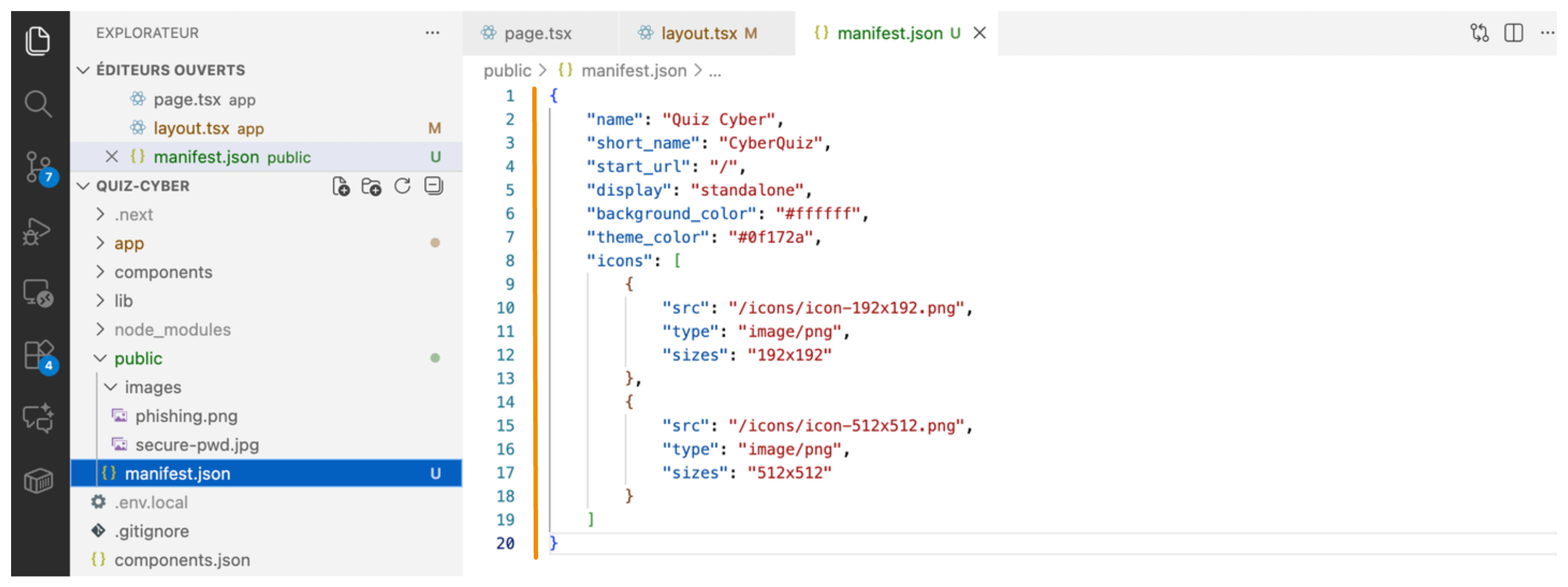The height and width of the screenshot is (587, 1568).
Task: Refresh the explorer file tree
Action: [x=402, y=186]
